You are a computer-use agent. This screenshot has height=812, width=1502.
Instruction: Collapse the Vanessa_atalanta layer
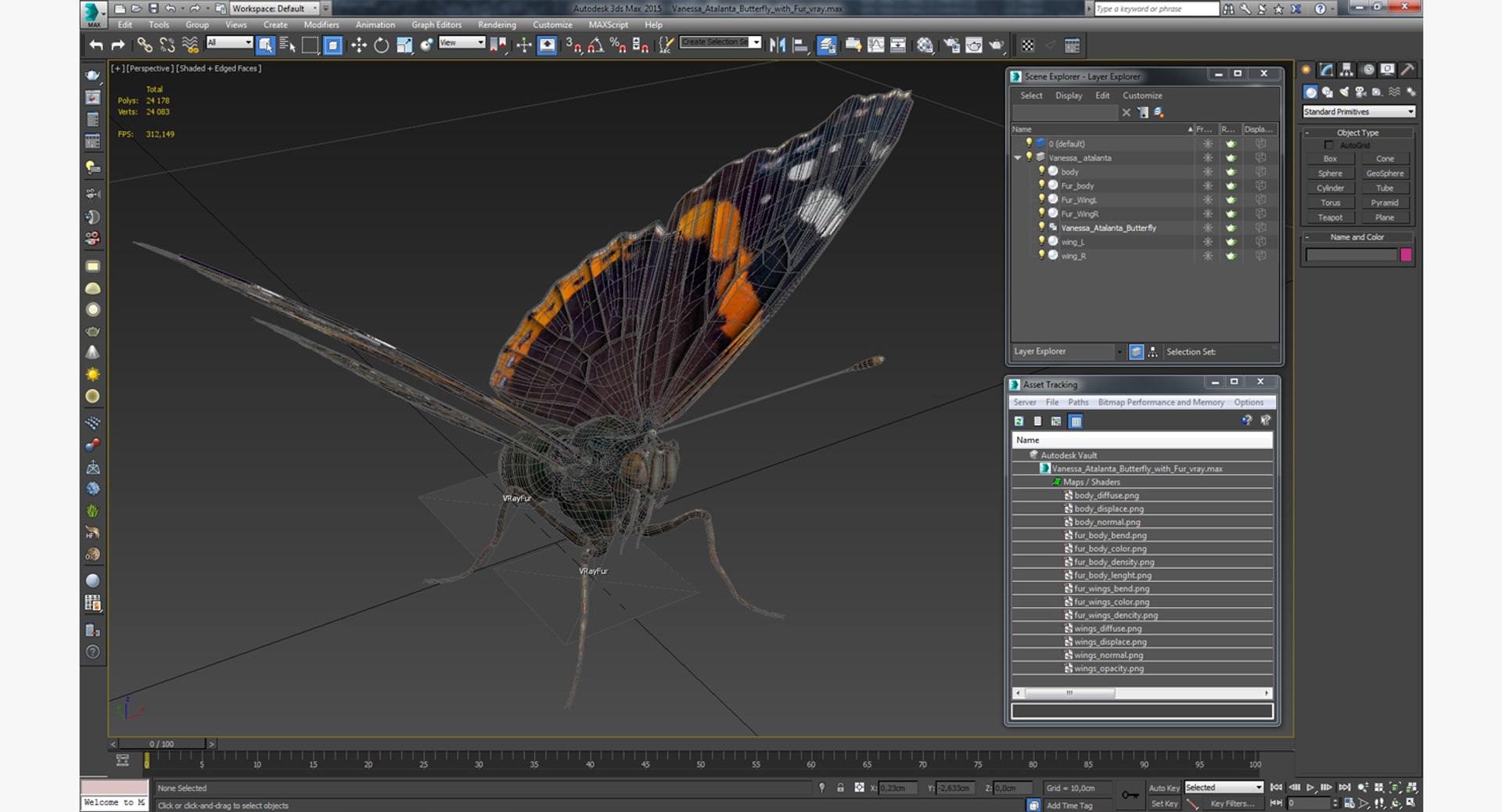[x=1018, y=158]
